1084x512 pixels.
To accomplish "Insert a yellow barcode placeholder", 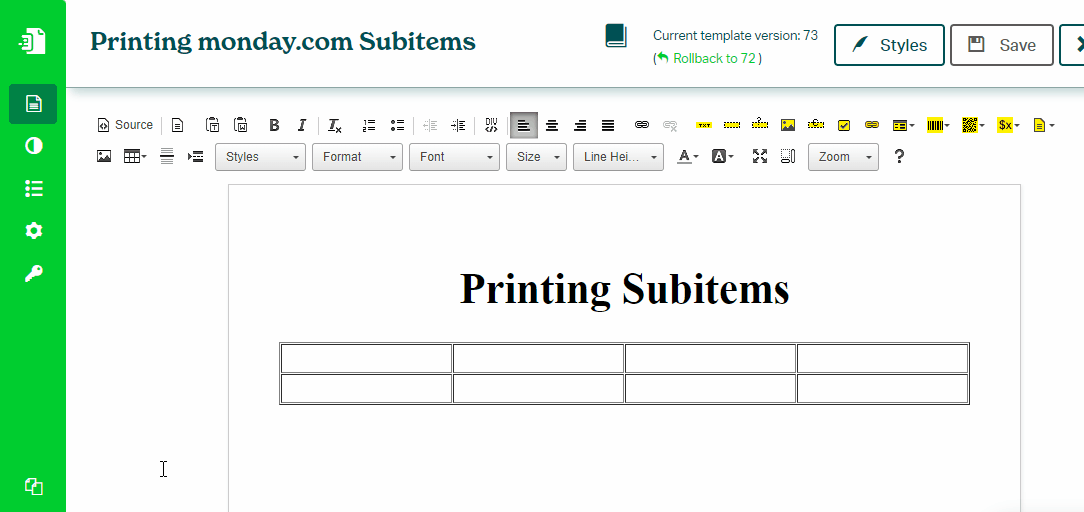I will [935, 125].
